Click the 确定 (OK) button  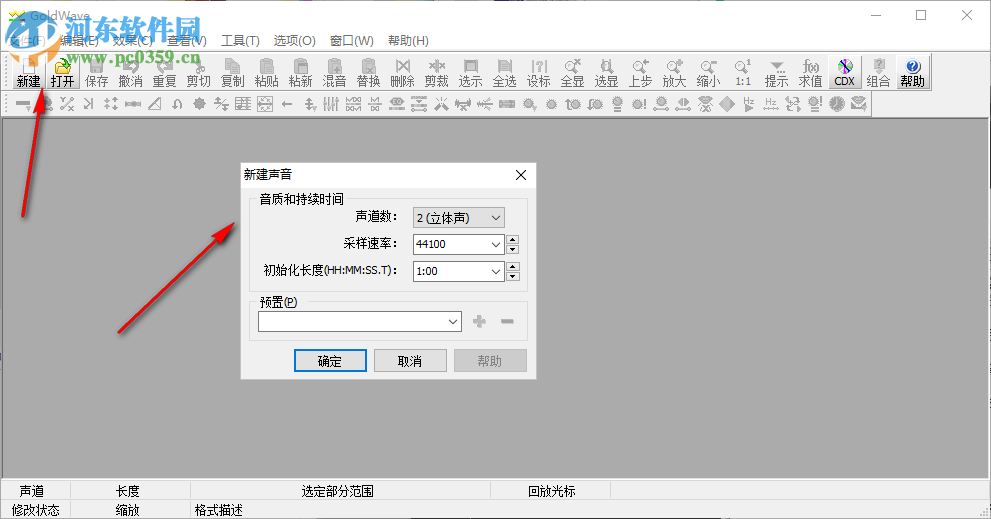330,361
